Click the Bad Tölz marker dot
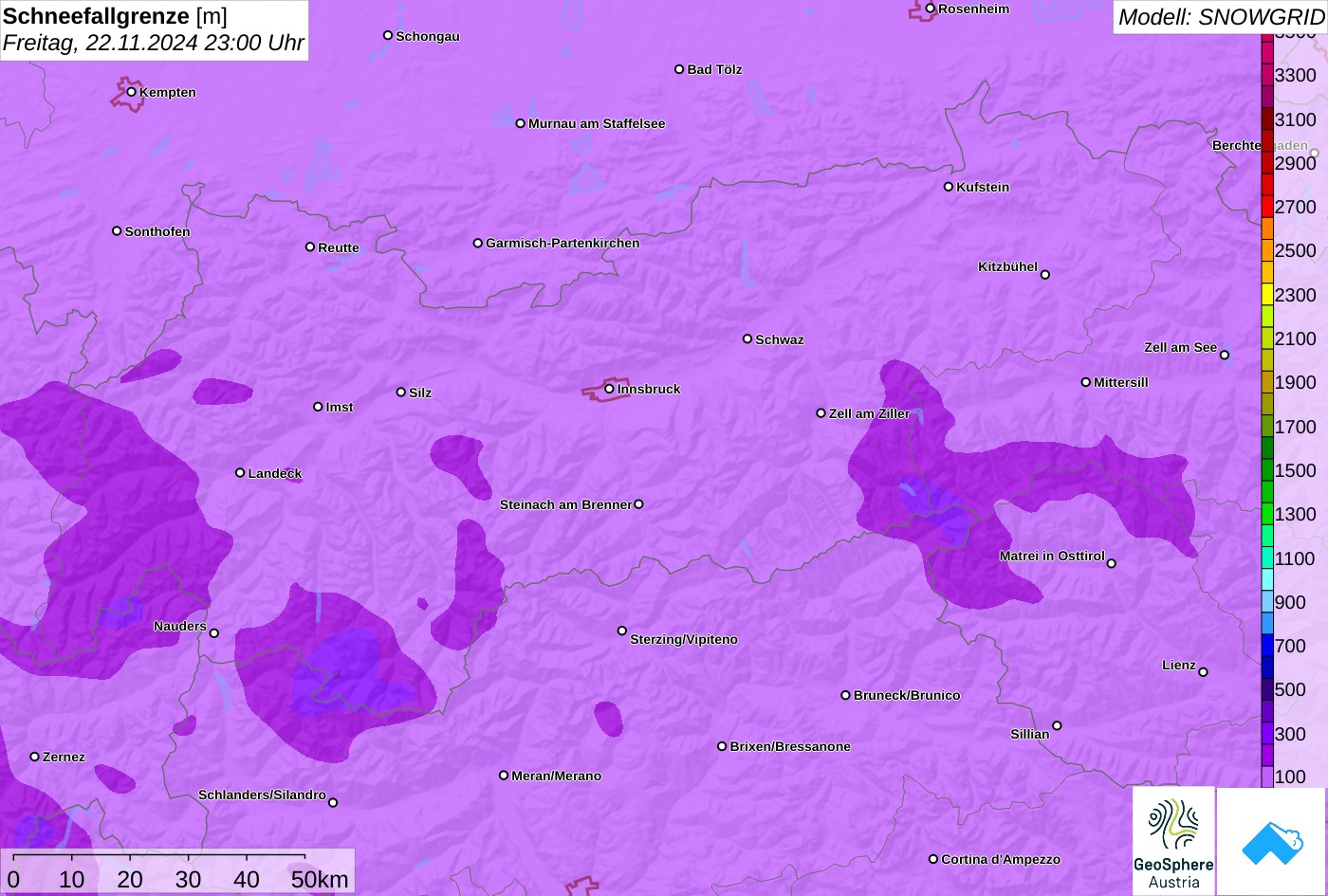The image size is (1328, 896). point(679,69)
